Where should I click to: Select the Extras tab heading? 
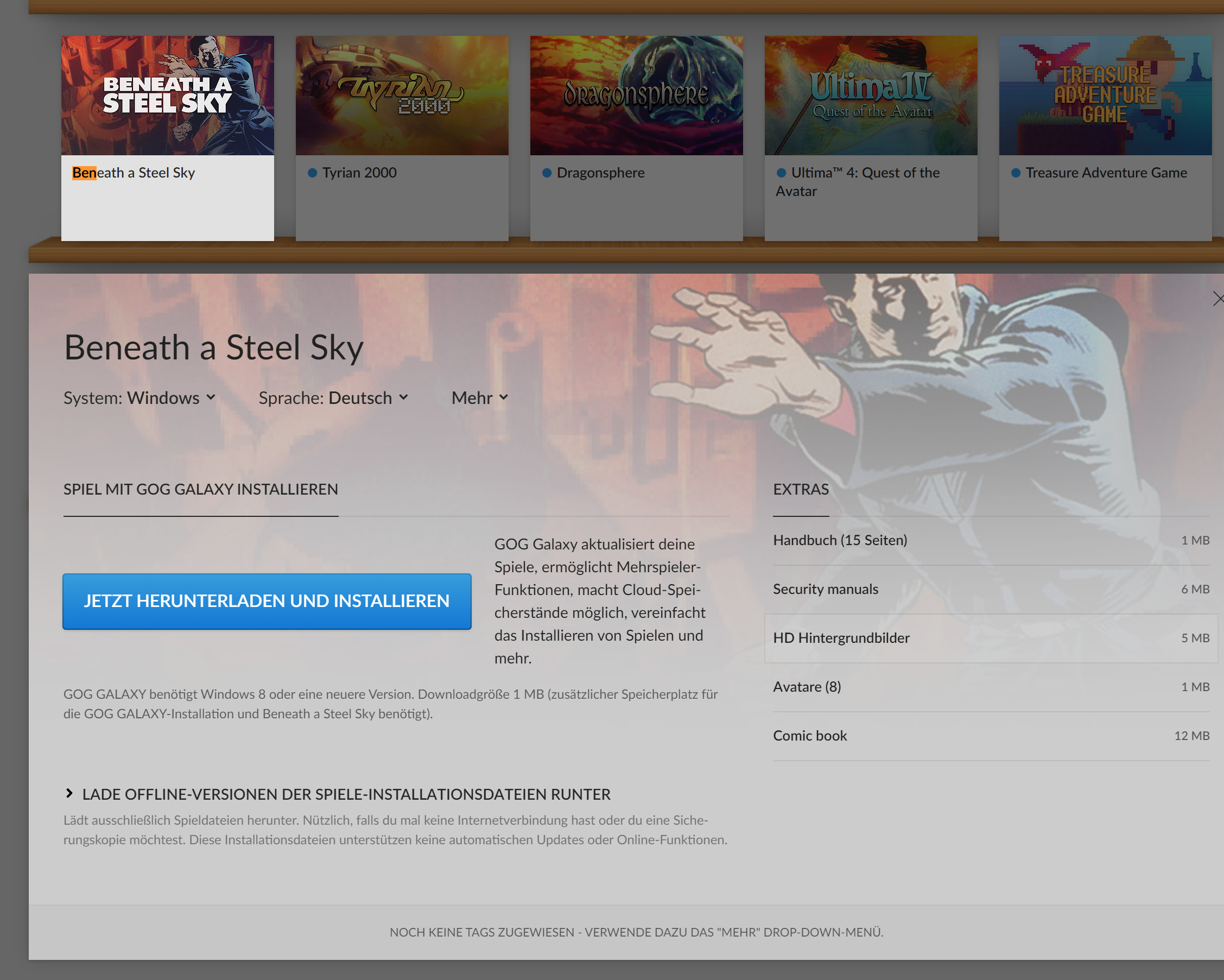click(801, 489)
